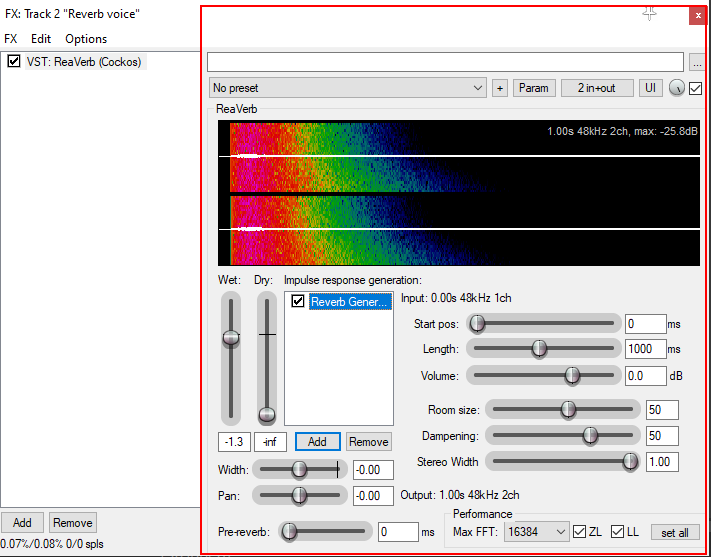
Task: Click the Param button
Action: point(534,88)
